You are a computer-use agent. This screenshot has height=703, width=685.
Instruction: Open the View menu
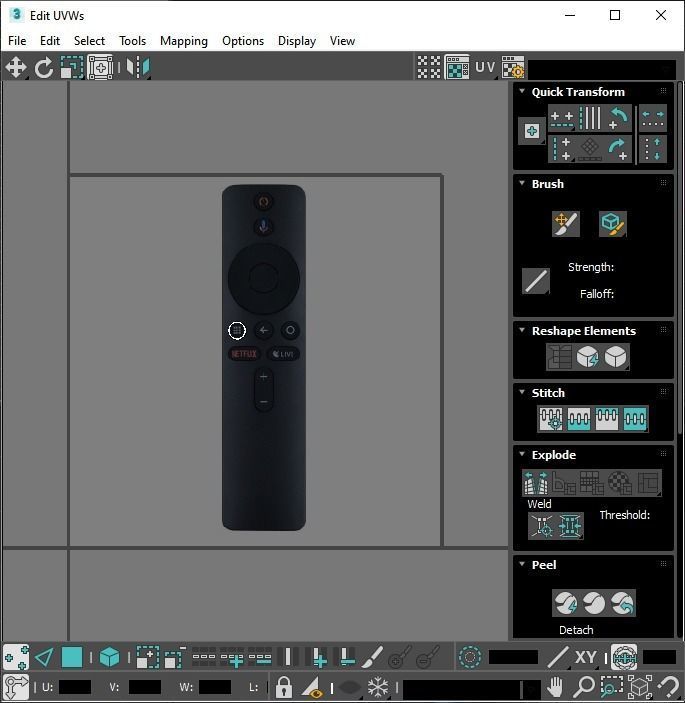pos(342,41)
